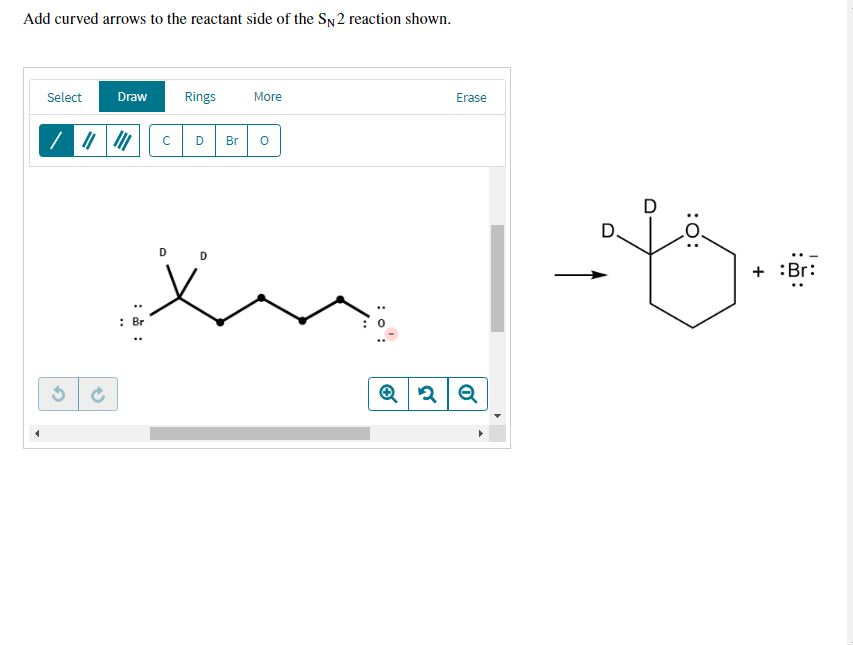
Task: Click the zoom out magnifier icon
Action: pyautogui.click(x=466, y=393)
